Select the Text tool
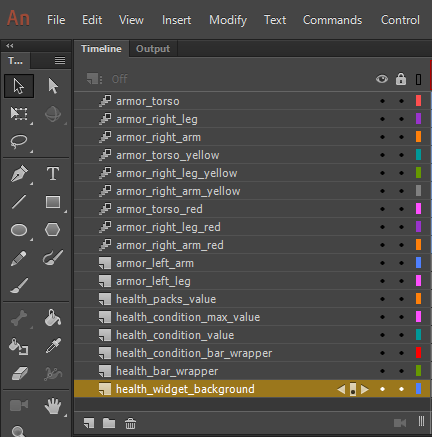Screen dimensions: 432x437 [x=53, y=174]
